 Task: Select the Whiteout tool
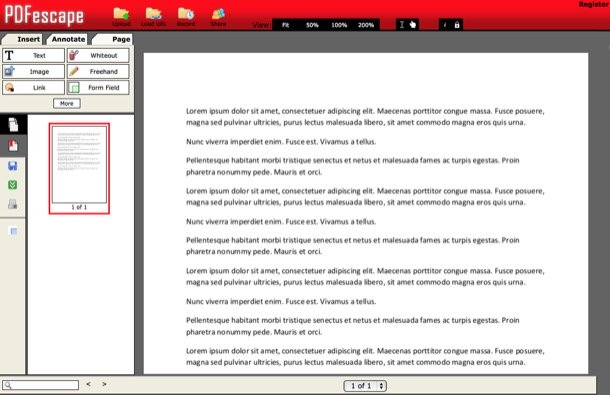[x=98, y=55]
